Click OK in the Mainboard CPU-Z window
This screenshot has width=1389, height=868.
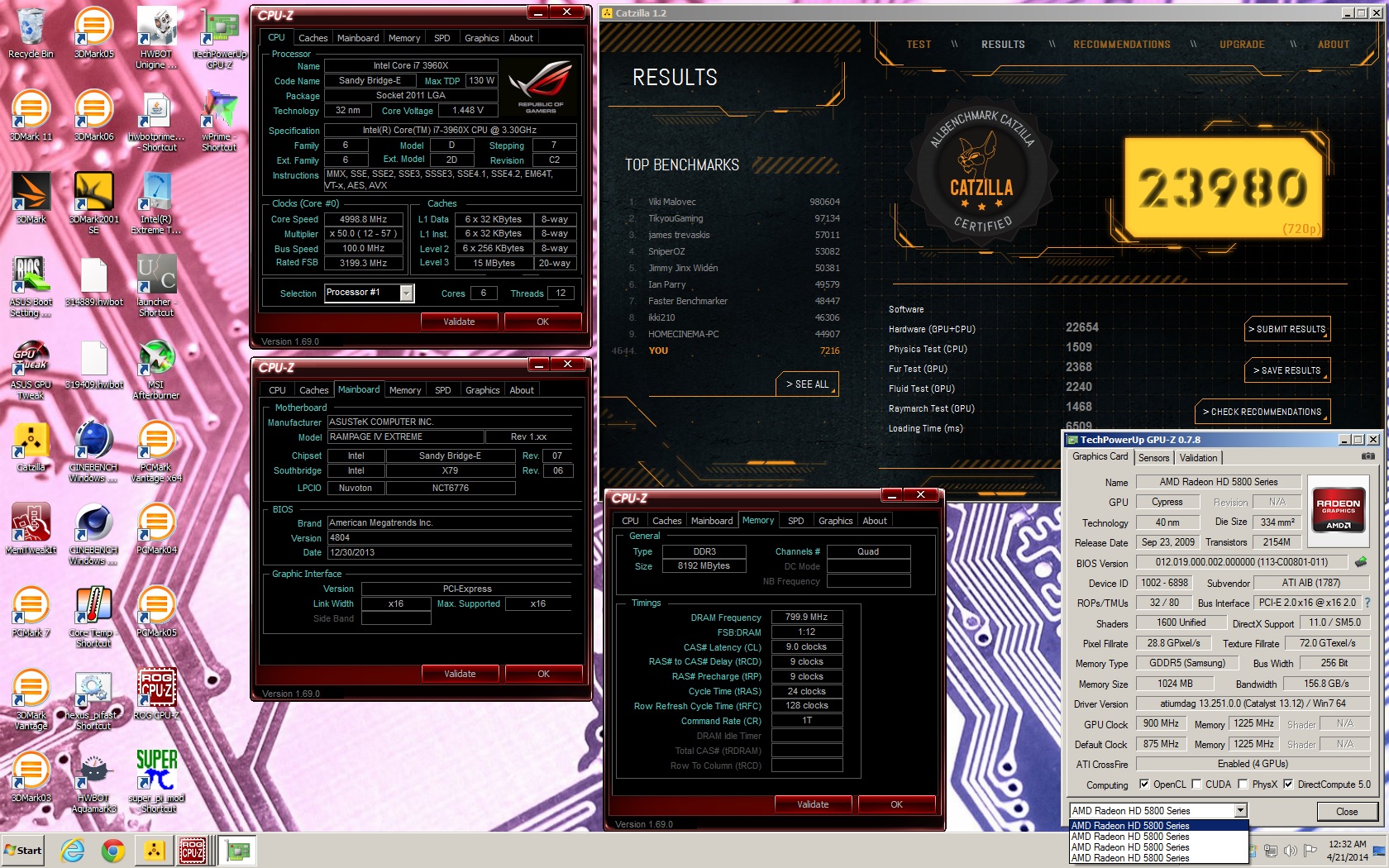543,674
